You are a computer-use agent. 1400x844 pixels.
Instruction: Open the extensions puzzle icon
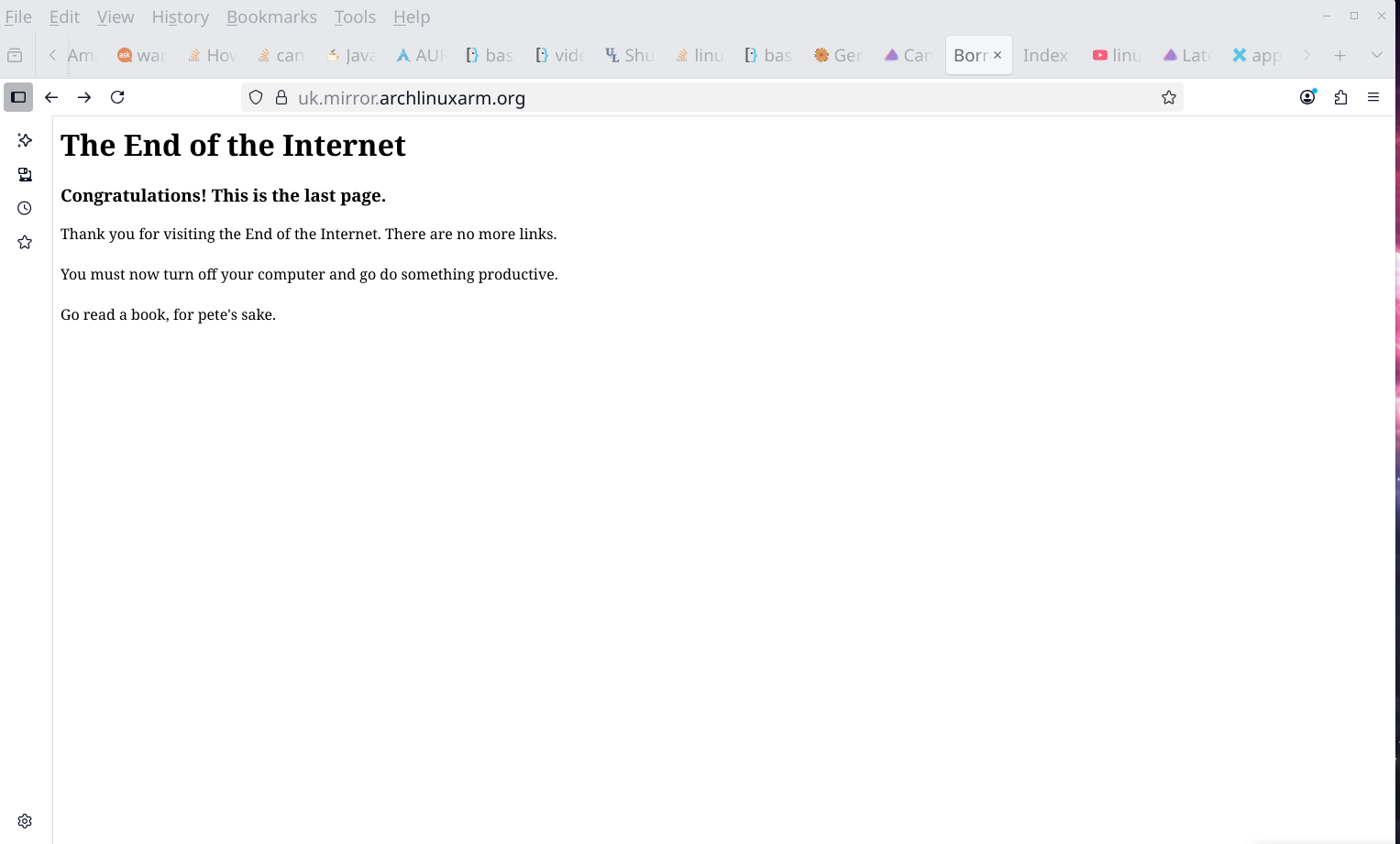[1340, 97]
